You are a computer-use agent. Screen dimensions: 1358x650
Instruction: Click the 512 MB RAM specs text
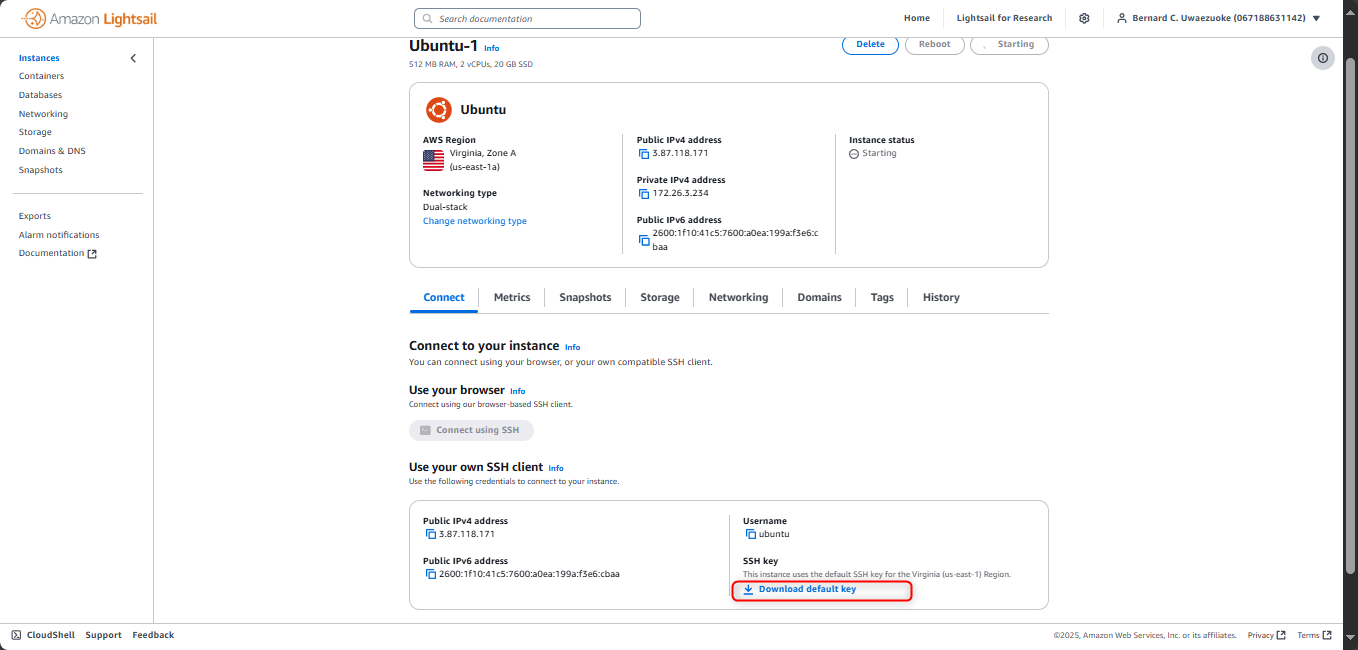tap(471, 64)
